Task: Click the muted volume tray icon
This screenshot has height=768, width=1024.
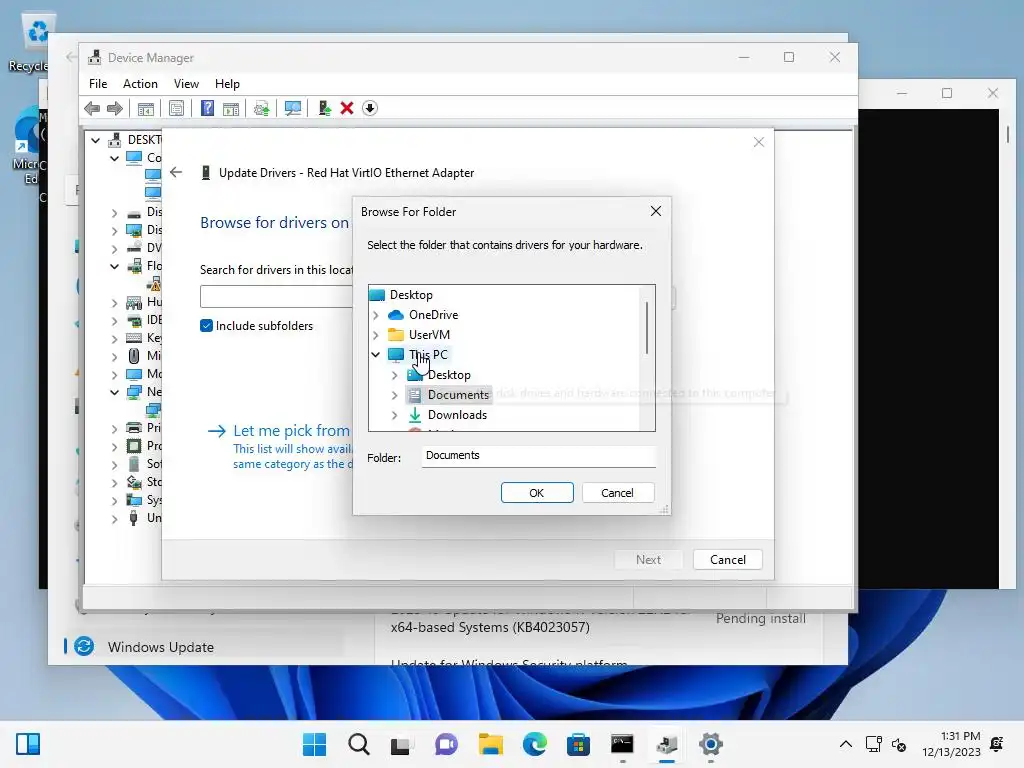Action: pyautogui.click(x=899, y=744)
